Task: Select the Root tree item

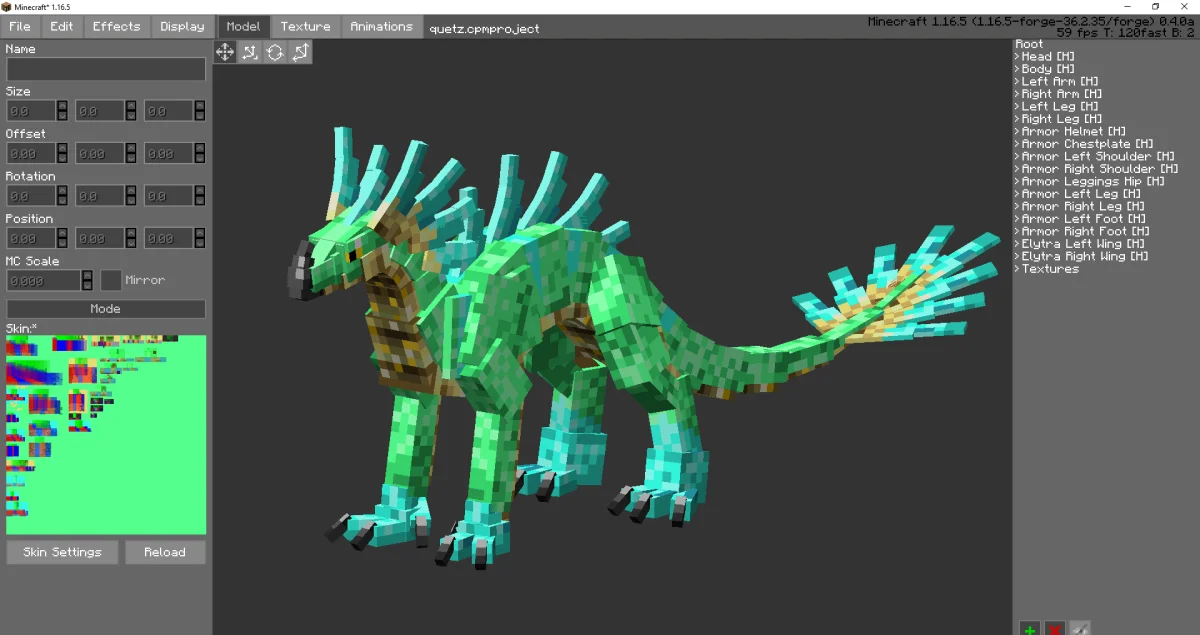Action: 1030,44
